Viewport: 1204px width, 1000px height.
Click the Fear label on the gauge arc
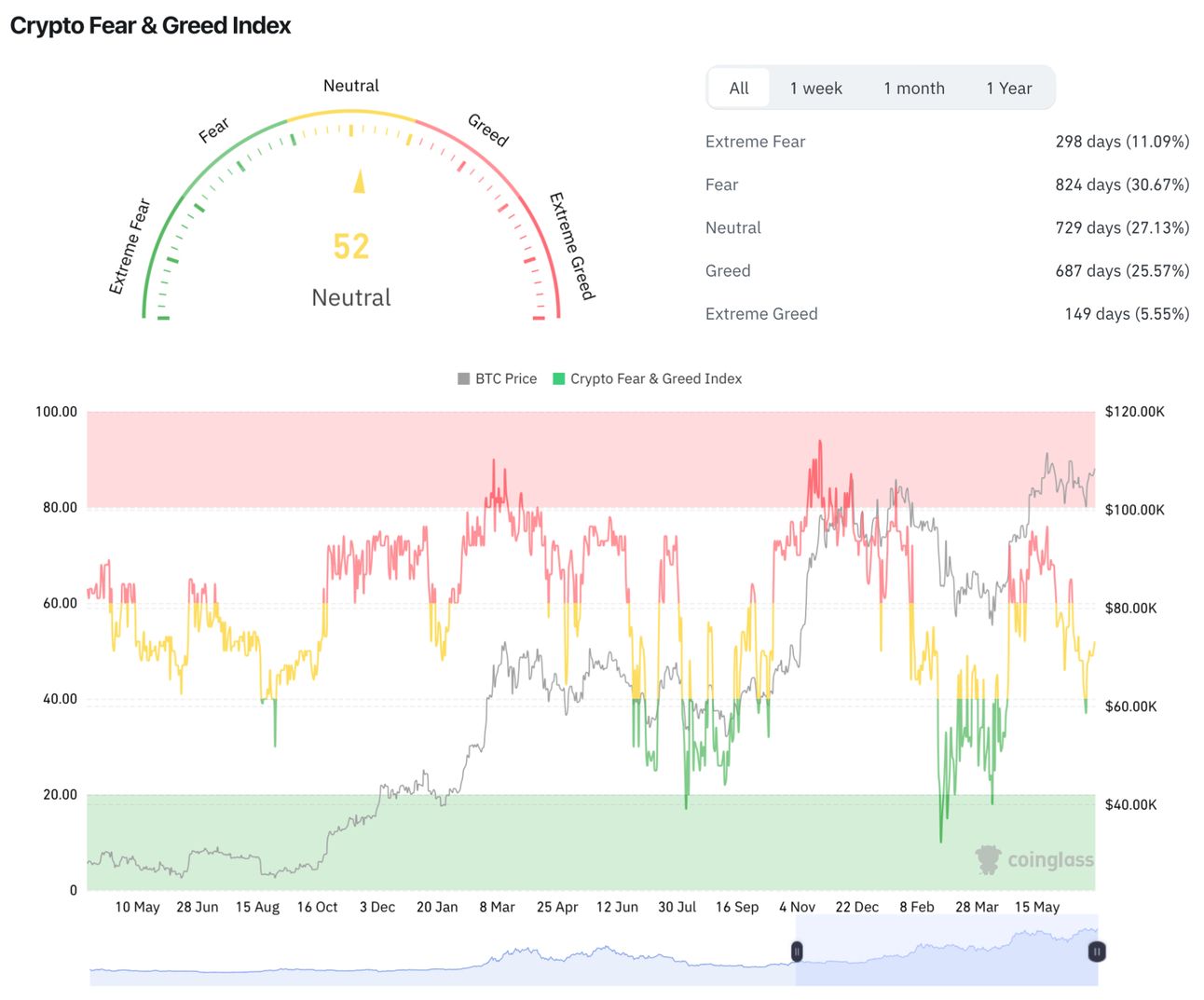(x=214, y=130)
